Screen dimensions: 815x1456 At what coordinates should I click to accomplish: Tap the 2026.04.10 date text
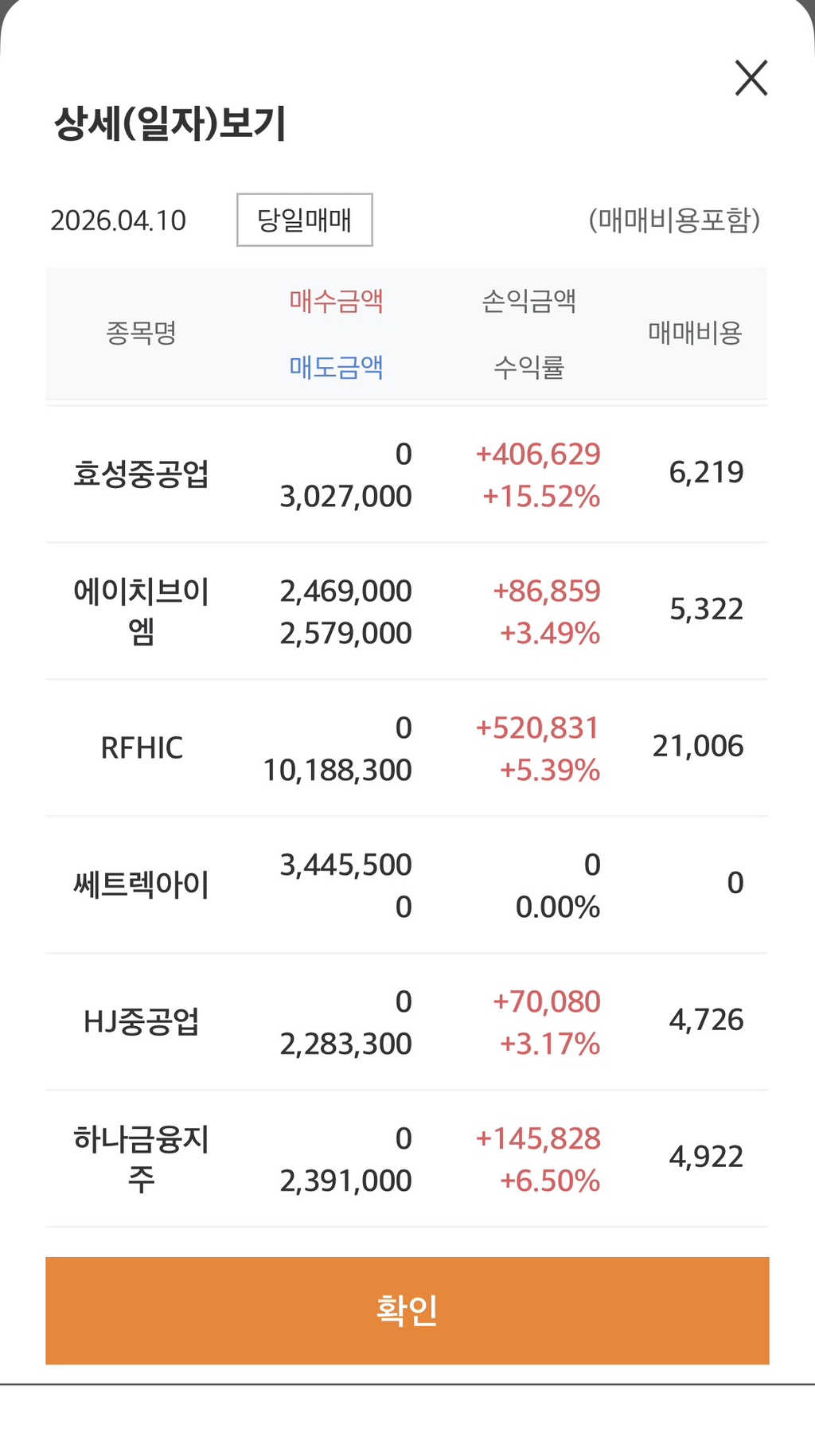click(x=118, y=221)
